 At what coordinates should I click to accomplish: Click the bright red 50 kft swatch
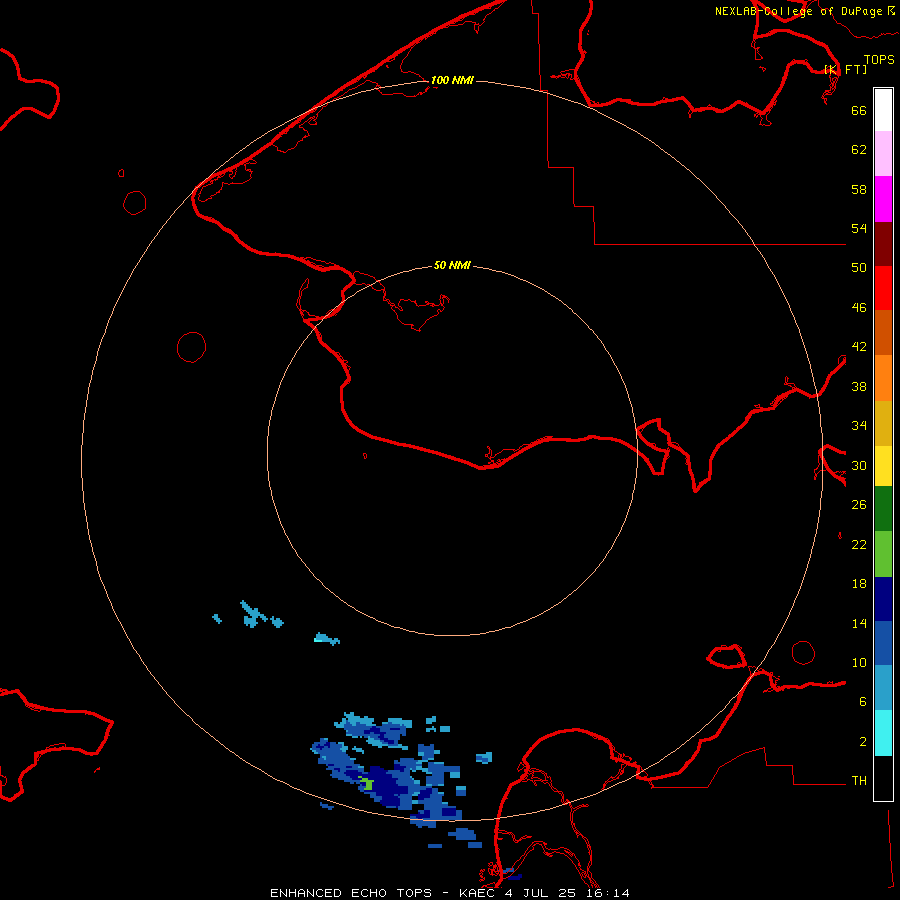[x=883, y=288]
